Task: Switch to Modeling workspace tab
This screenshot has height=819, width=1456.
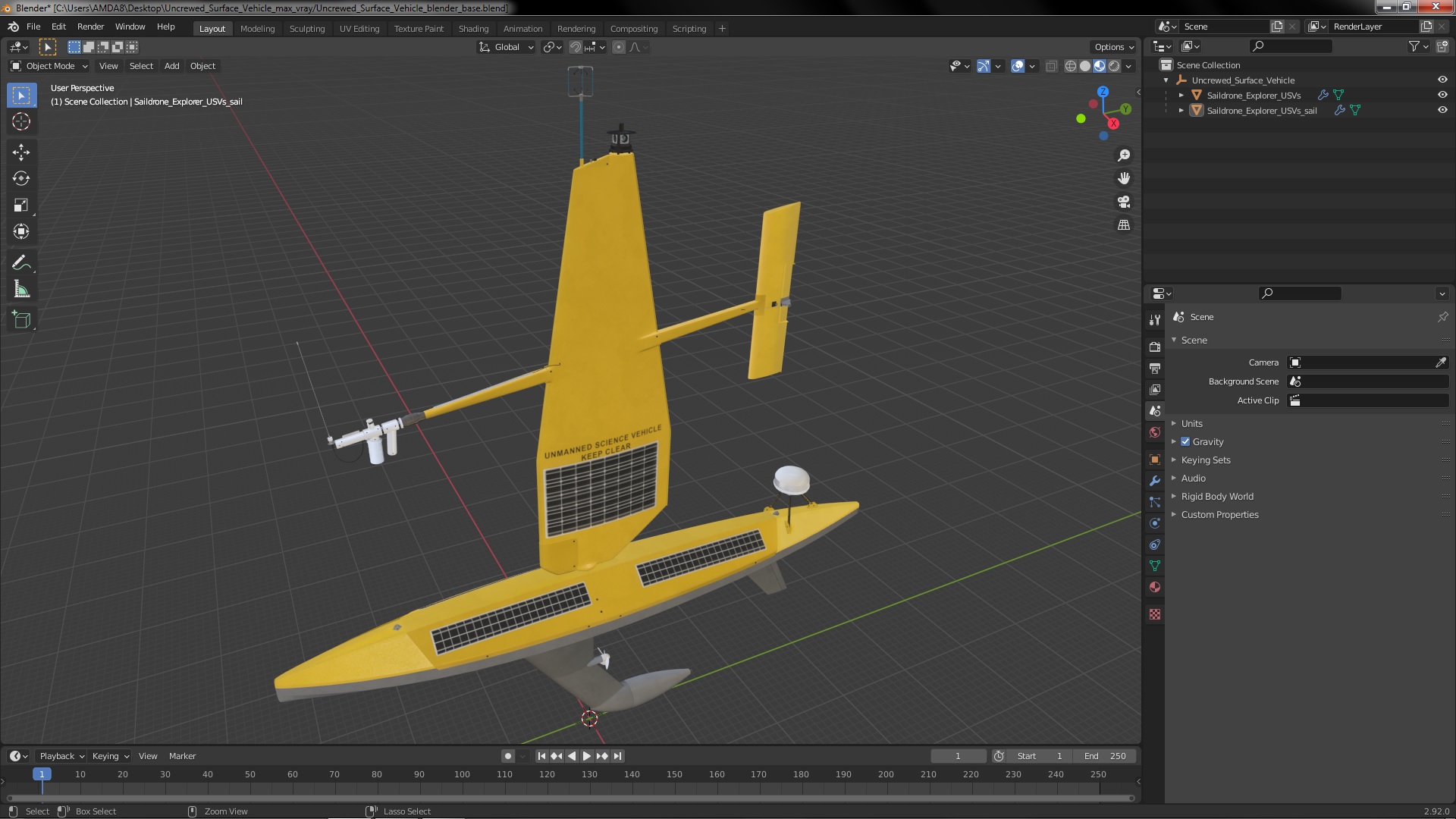Action: coord(257,29)
